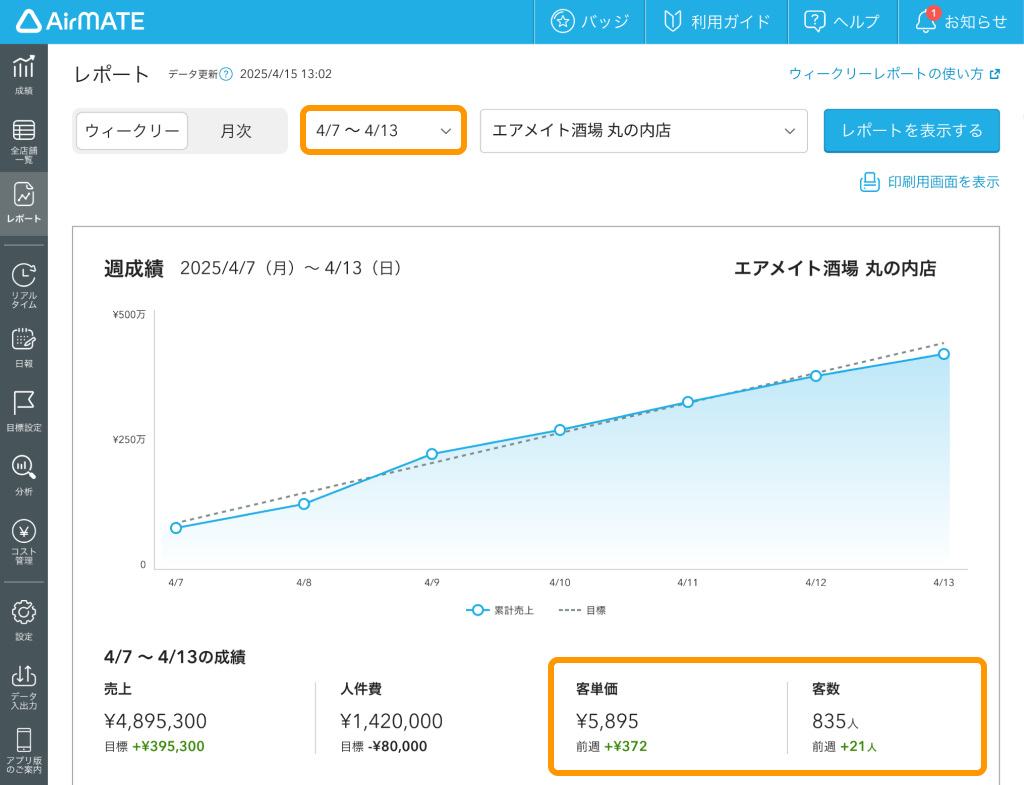Click the 4/12 data point on the chart
Image resolution: width=1024 pixels, height=785 pixels.
click(816, 376)
